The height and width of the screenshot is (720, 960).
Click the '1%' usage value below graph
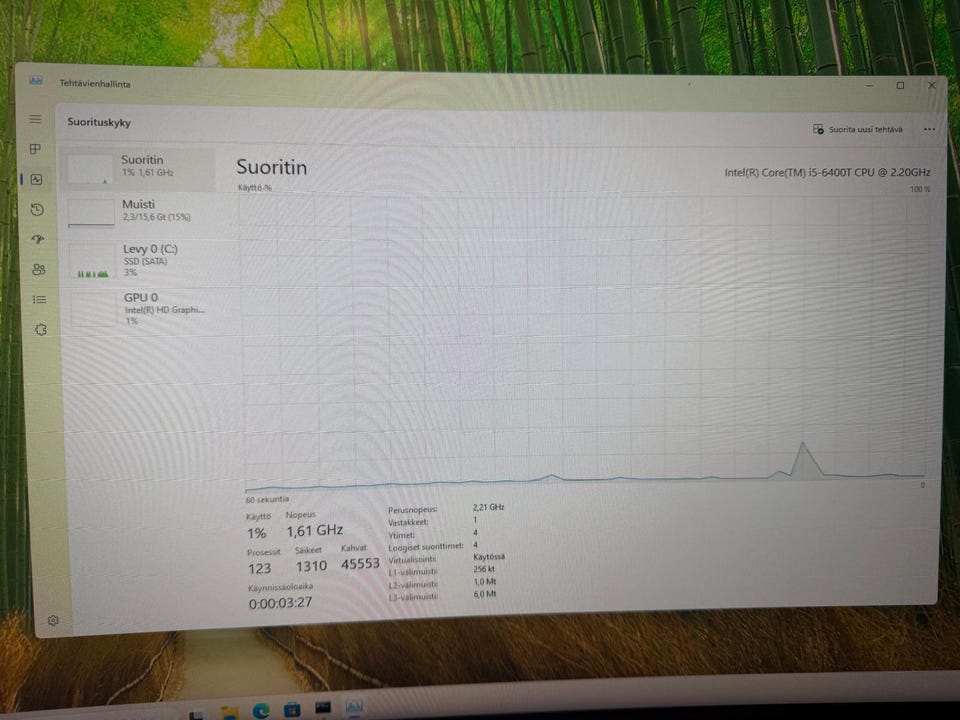tap(257, 533)
